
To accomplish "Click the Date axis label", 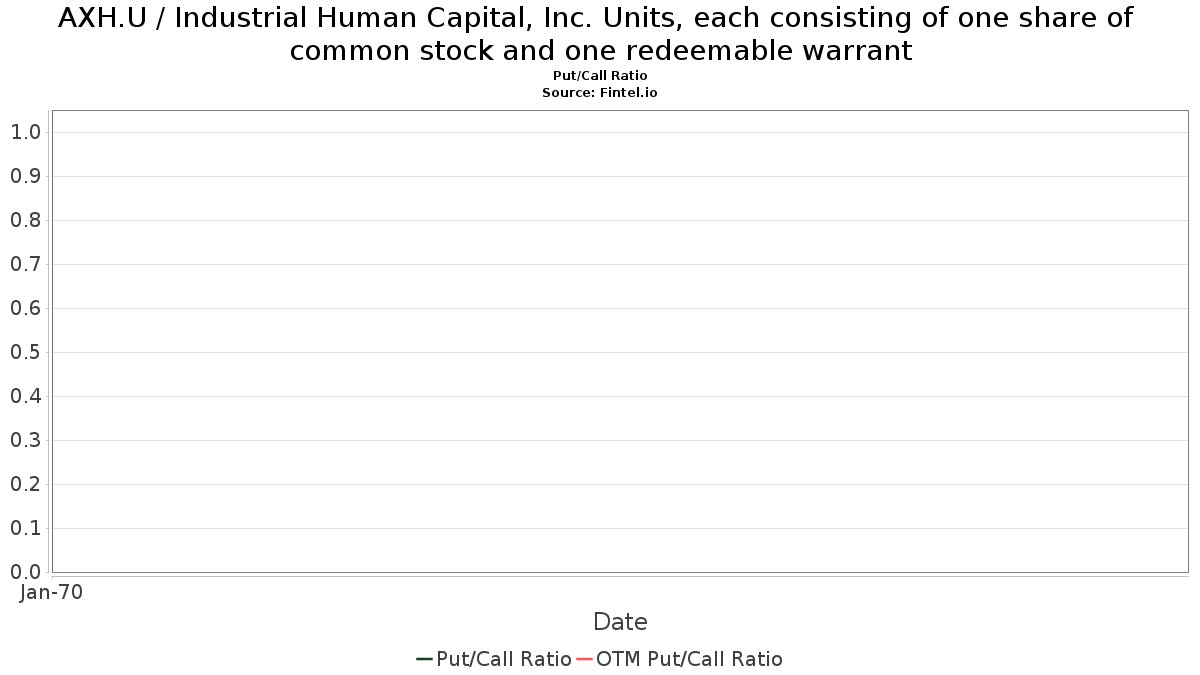I will coord(620,622).
